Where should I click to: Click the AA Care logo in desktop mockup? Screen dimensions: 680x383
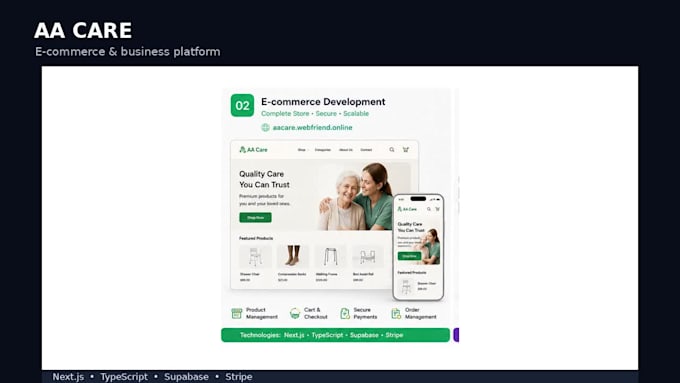click(x=253, y=150)
